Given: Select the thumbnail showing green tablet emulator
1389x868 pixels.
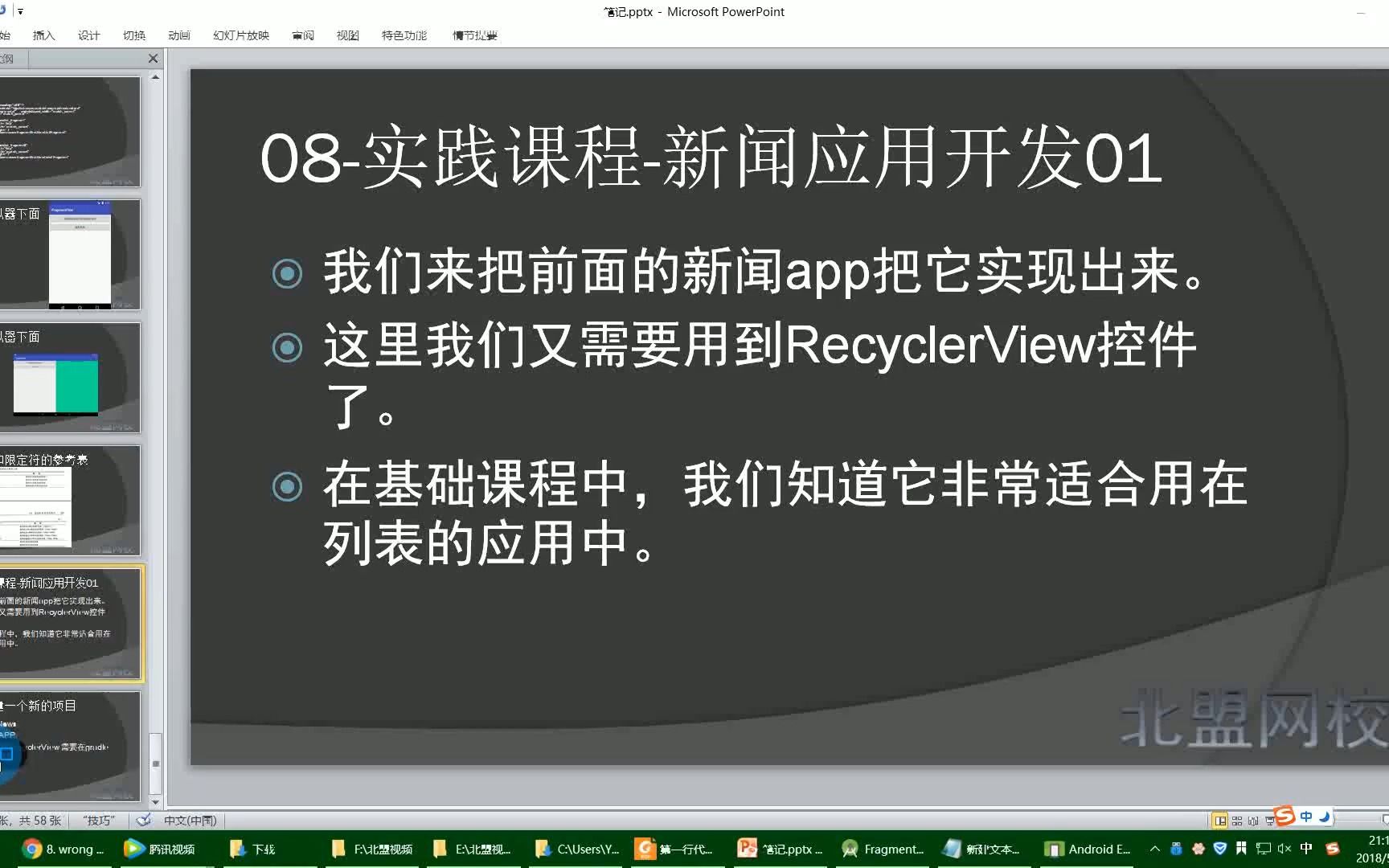Looking at the screenshot, I should click(70, 378).
